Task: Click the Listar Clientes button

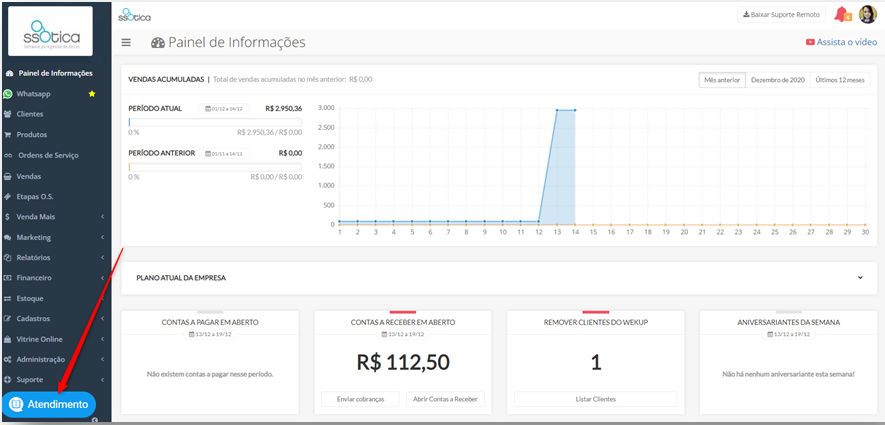Action: coord(595,399)
